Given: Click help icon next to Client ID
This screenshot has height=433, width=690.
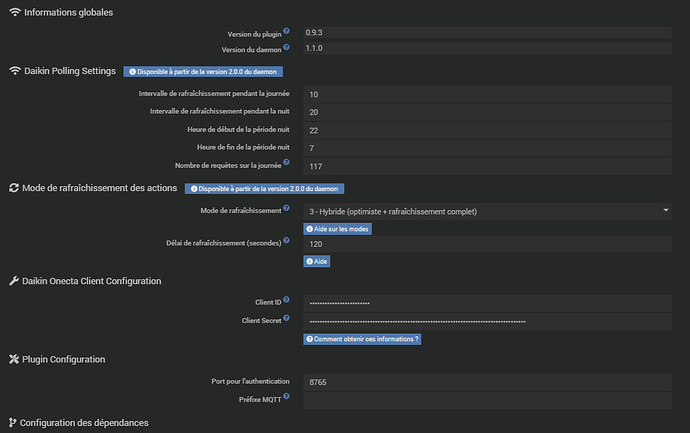Looking at the screenshot, I should point(286,299).
